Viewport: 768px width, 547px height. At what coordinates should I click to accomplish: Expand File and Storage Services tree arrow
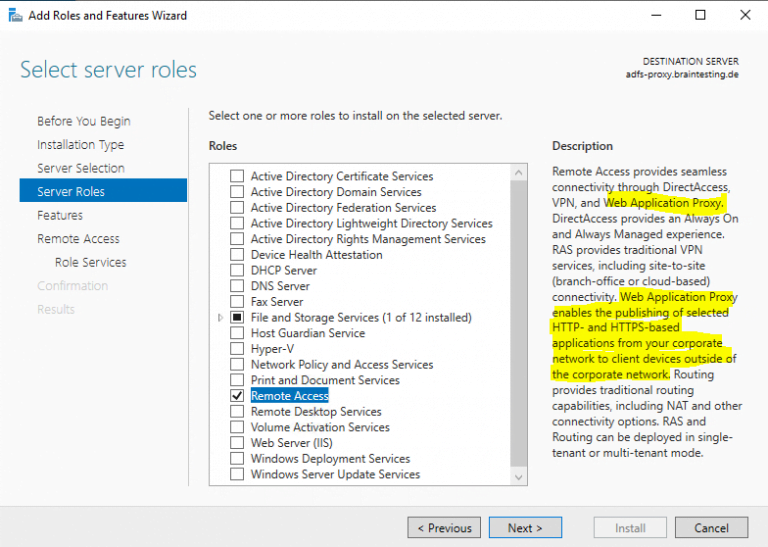[x=220, y=317]
